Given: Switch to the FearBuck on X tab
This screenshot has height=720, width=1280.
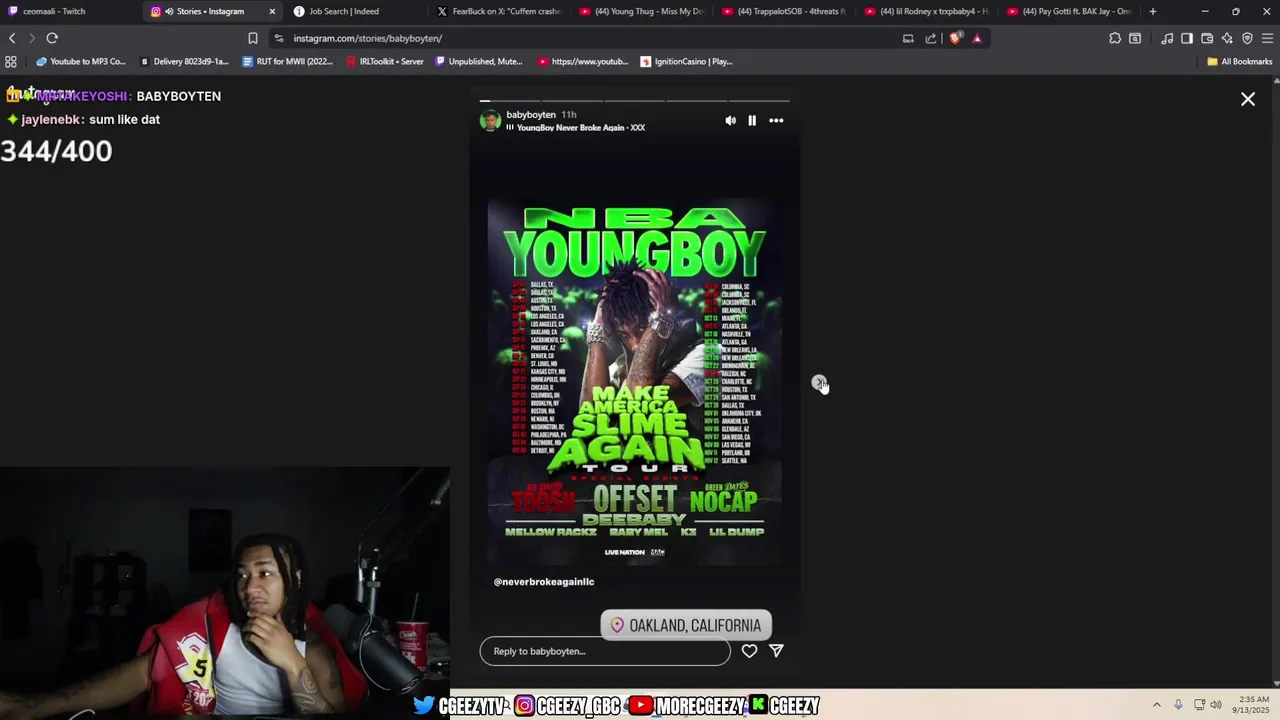Looking at the screenshot, I should tap(500, 11).
